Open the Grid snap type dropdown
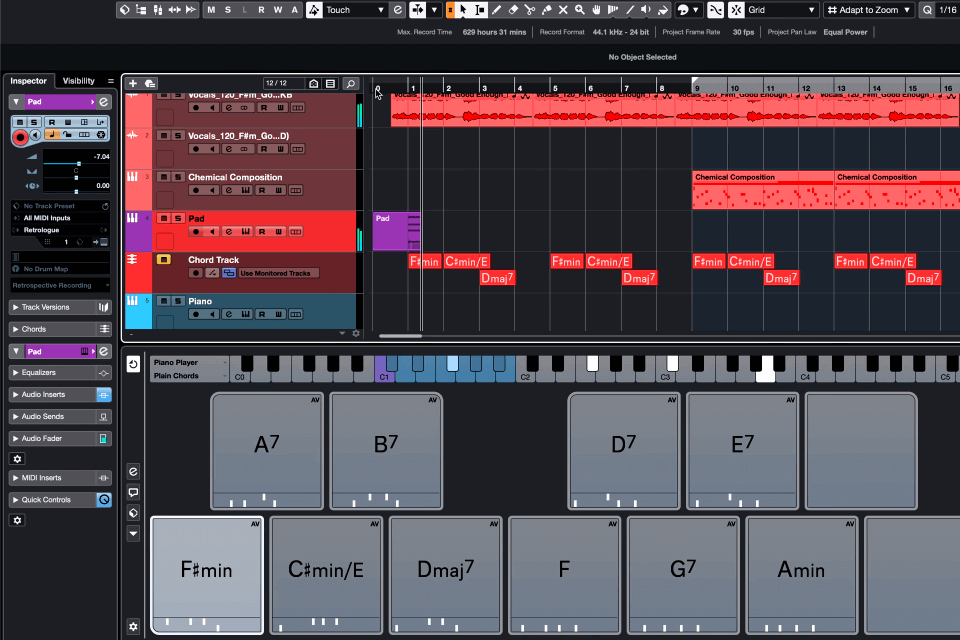The image size is (960, 640). (782, 10)
